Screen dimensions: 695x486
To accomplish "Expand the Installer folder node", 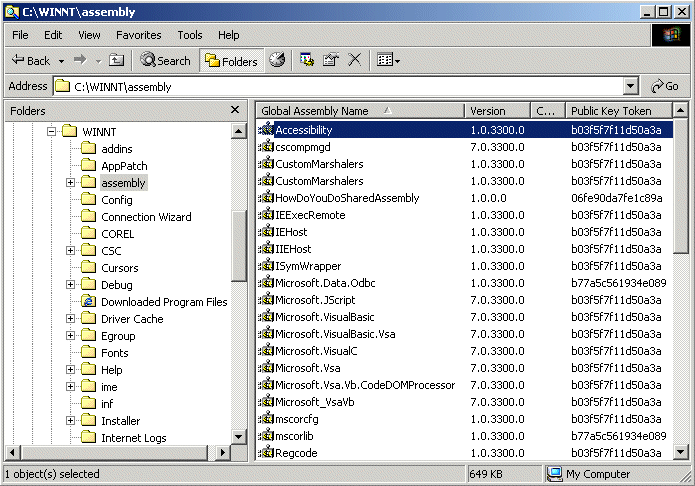I will [70, 420].
